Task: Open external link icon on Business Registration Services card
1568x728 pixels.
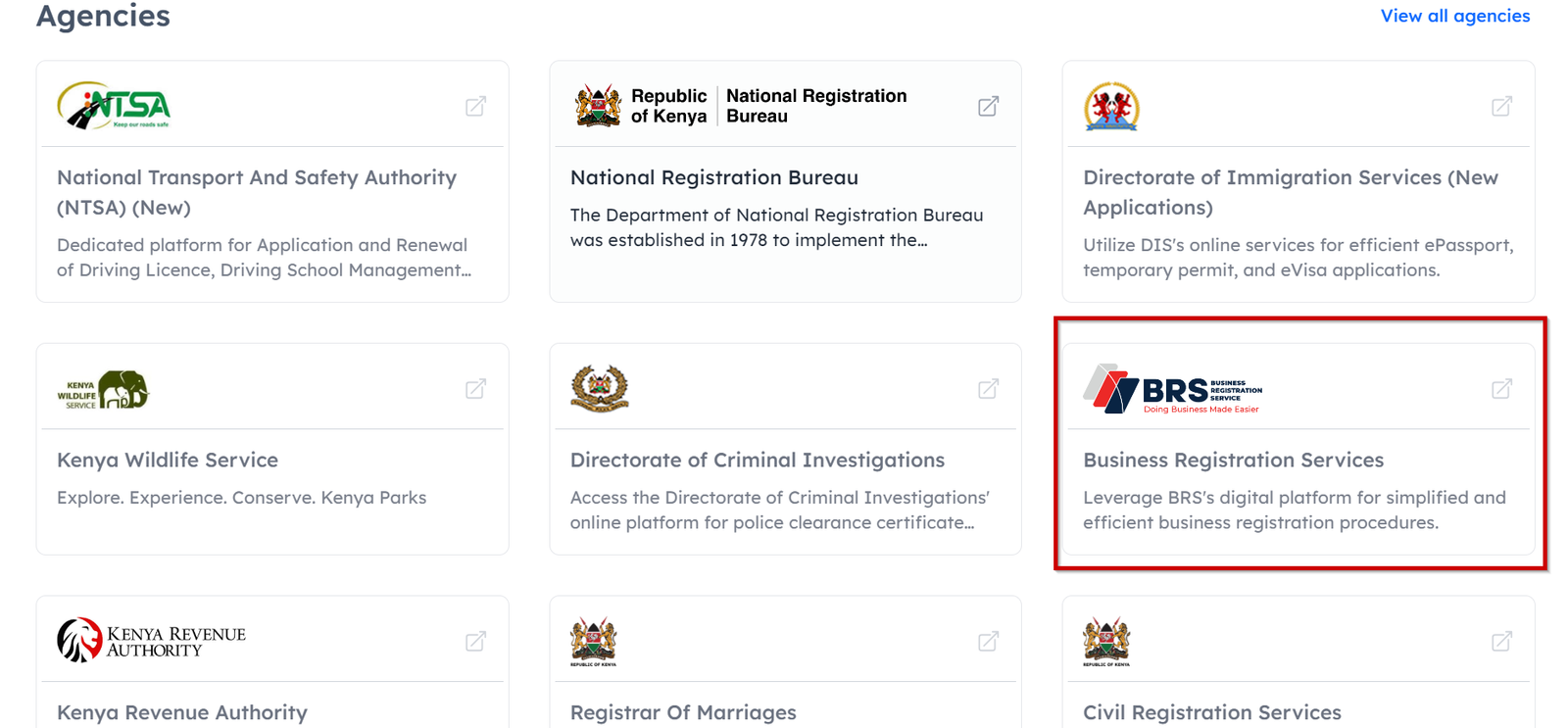Action: (x=1501, y=389)
